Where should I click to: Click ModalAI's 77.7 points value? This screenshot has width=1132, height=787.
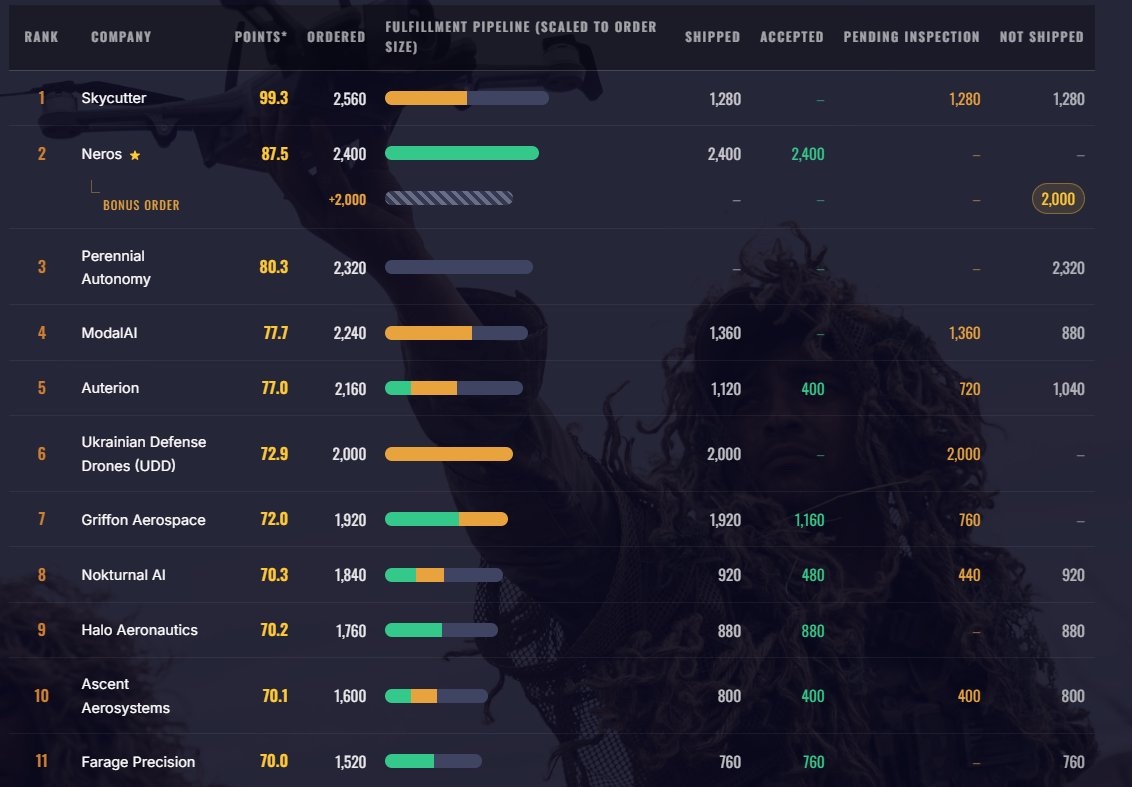[276, 333]
